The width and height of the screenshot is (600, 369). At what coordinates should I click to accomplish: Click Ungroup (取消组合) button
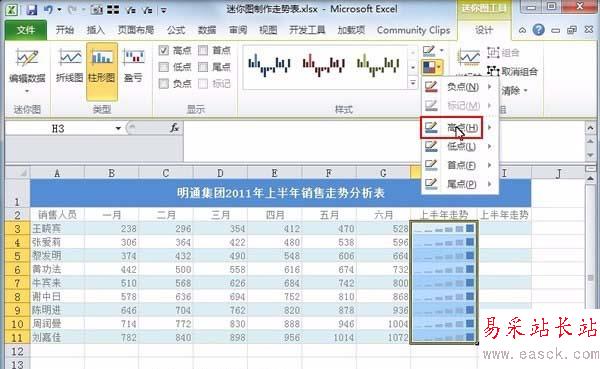[x=512, y=71]
